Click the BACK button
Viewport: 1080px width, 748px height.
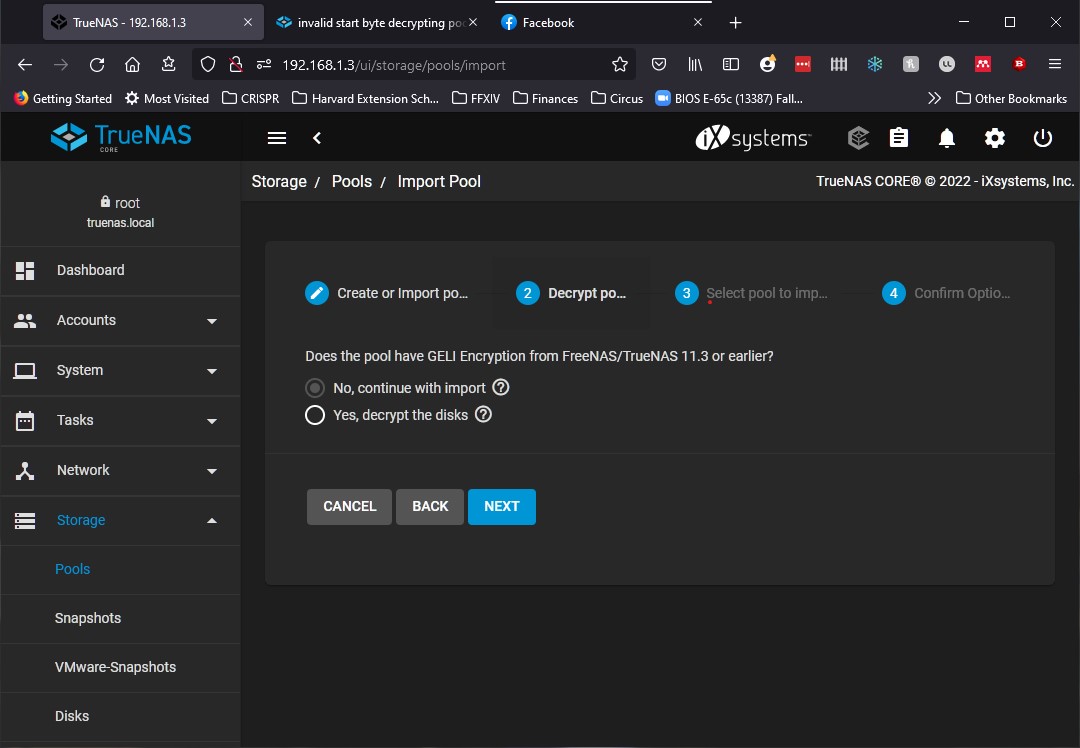[430, 506]
